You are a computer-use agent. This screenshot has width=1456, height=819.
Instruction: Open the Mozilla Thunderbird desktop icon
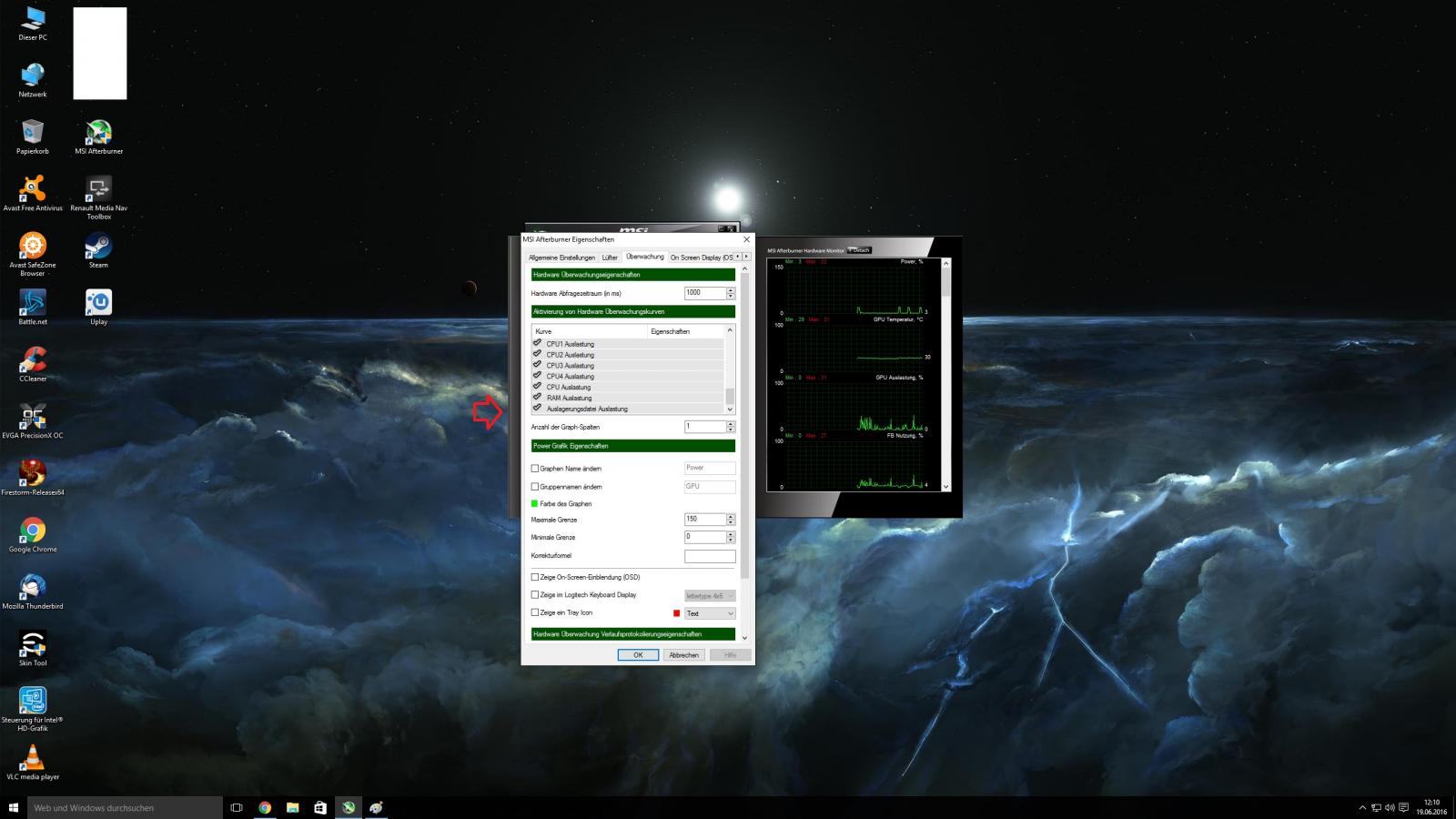coord(33,592)
